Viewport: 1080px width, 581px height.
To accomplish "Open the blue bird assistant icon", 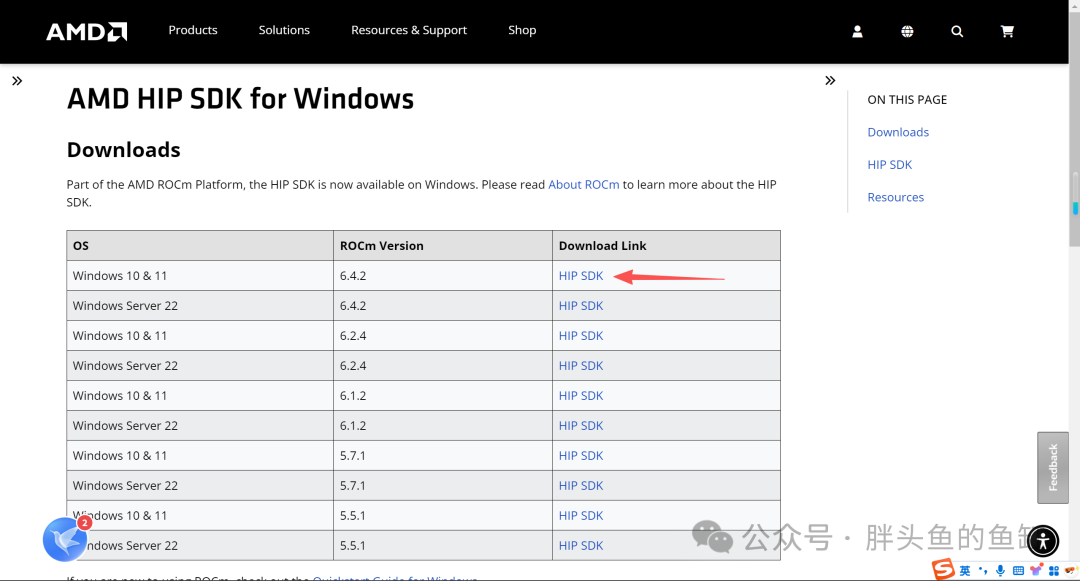I will (x=65, y=539).
